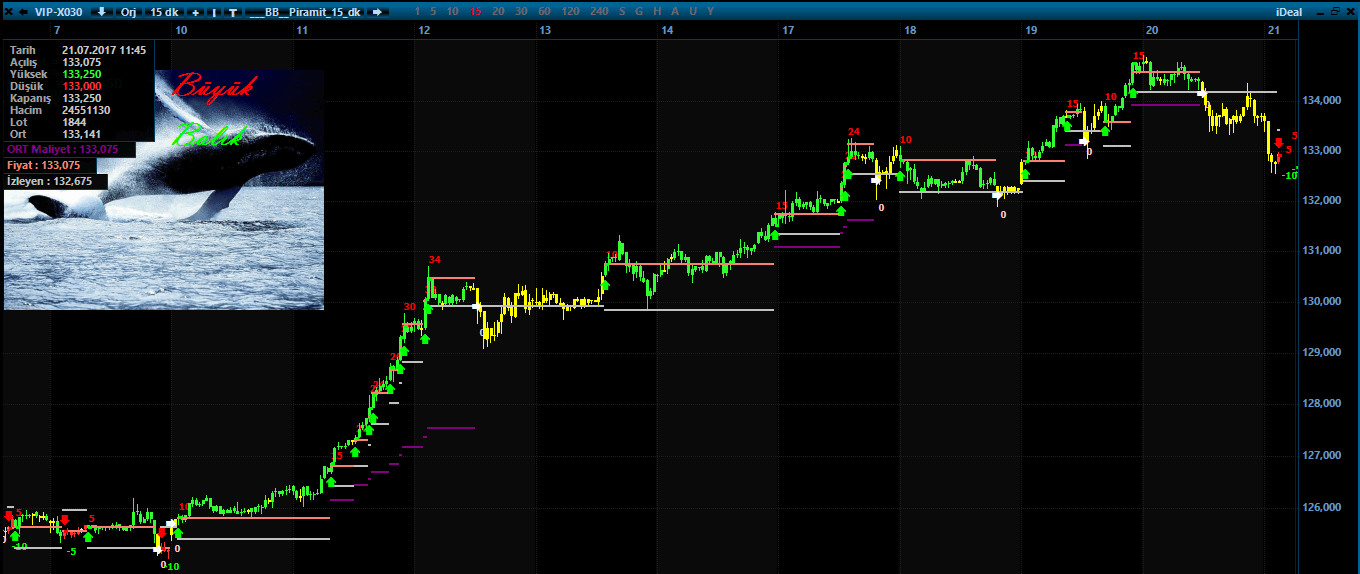Select the 60 minute timeframe
Viewport: 1360px width, 574px height.
[x=544, y=11]
